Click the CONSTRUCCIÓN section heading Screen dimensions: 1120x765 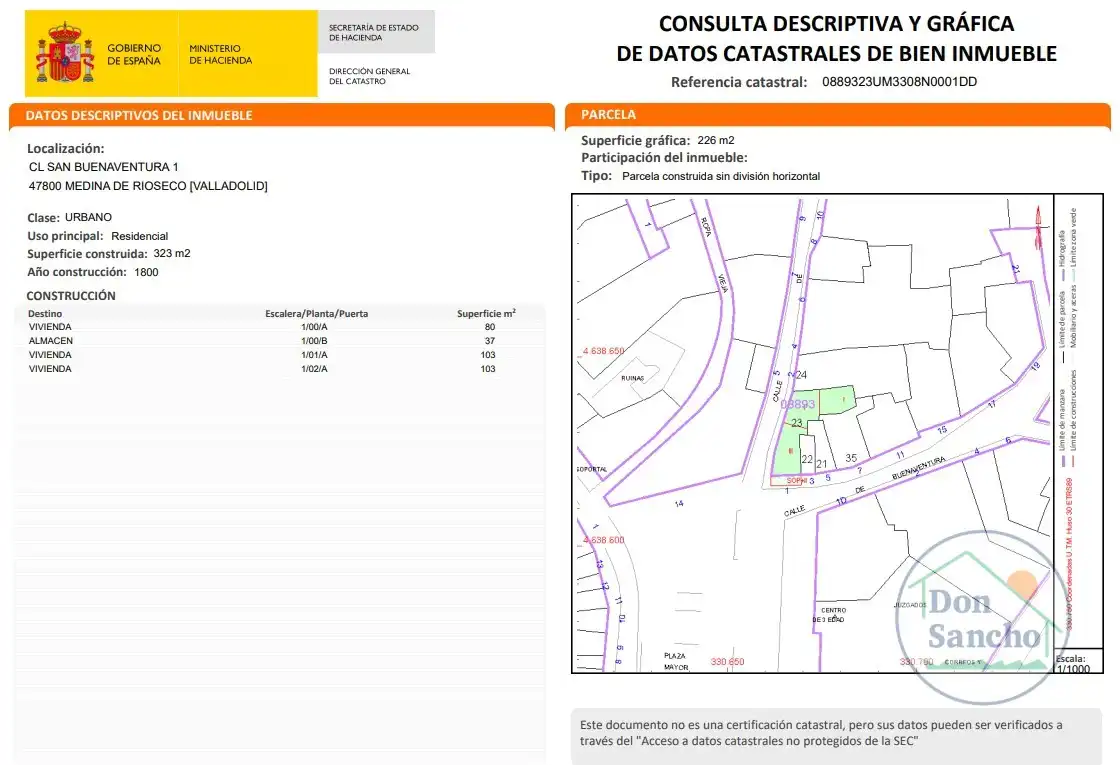[71, 296]
